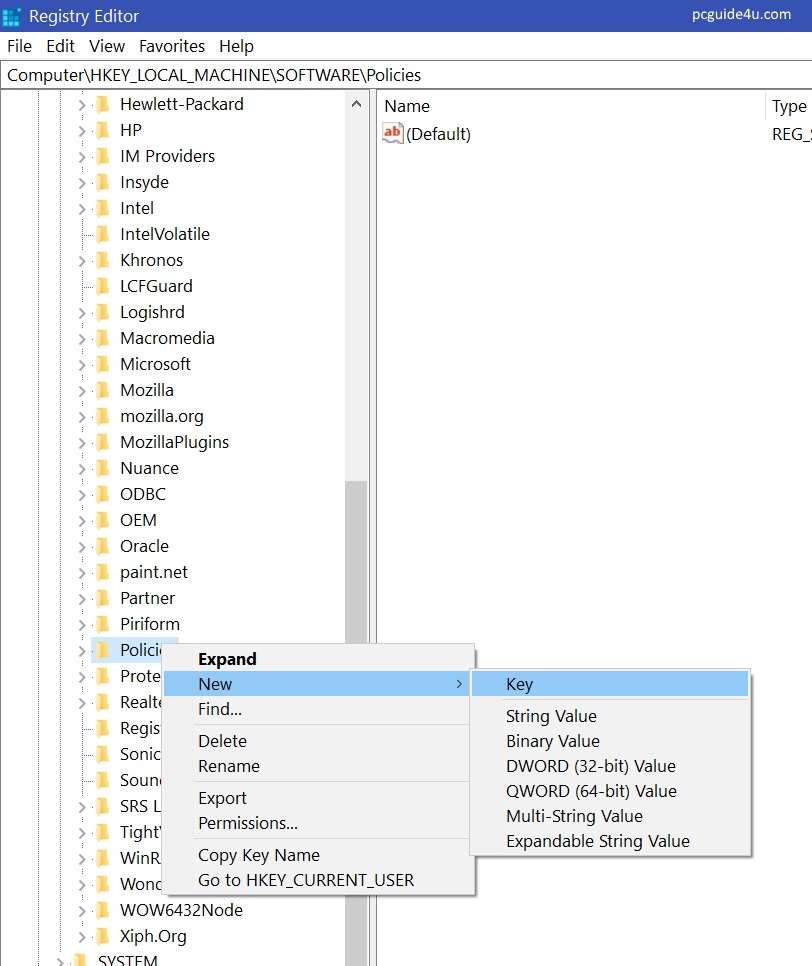Click the Name column header
812x966 pixels.
(x=407, y=106)
